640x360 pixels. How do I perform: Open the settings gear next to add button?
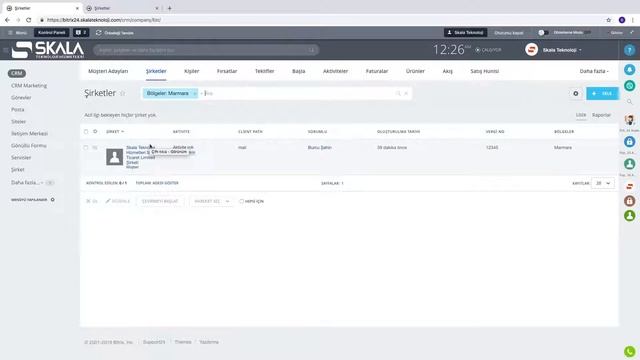coord(576,93)
